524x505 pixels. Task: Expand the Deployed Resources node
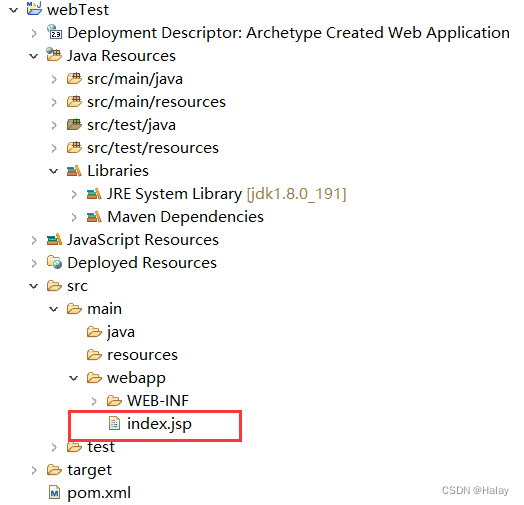coord(34,263)
